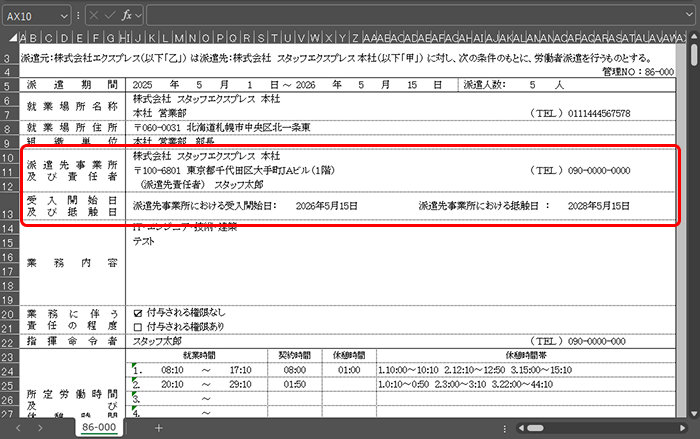Click the horizontal scrollbar left arrow
The height and width of the screenshot is (439, 700).
coord(521,428)
